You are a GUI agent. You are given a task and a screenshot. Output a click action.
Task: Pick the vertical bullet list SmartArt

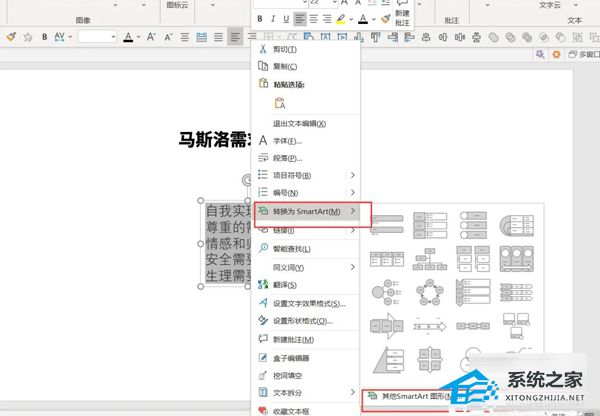(x=387, y=224)
